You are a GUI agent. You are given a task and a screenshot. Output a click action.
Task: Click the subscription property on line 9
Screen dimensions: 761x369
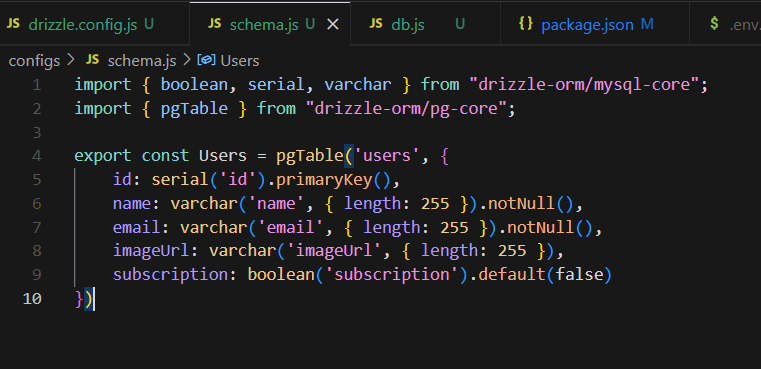point(170,275)
